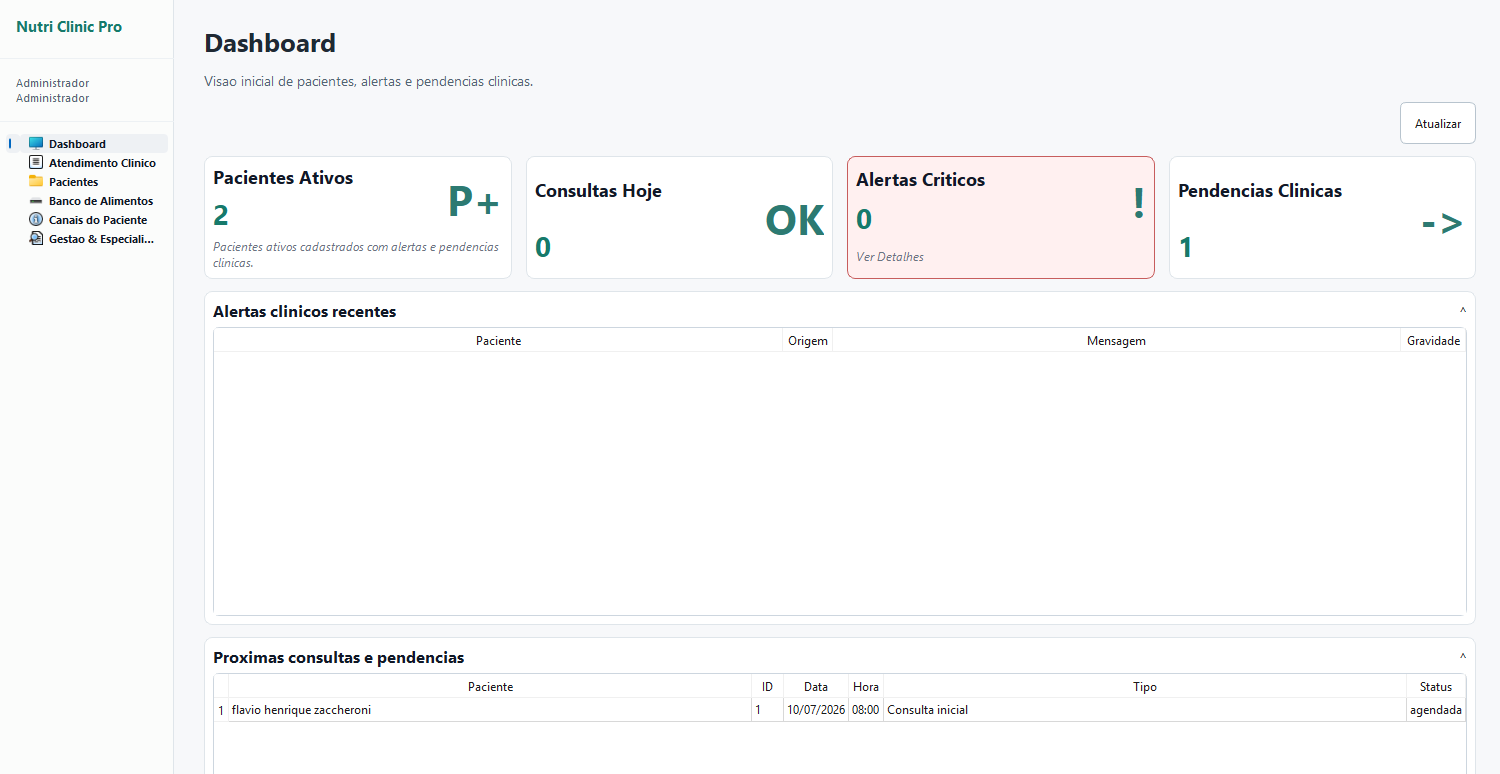1500x774 pixels.
Task: Click the Hora column header
Action: tap(866, 687)
